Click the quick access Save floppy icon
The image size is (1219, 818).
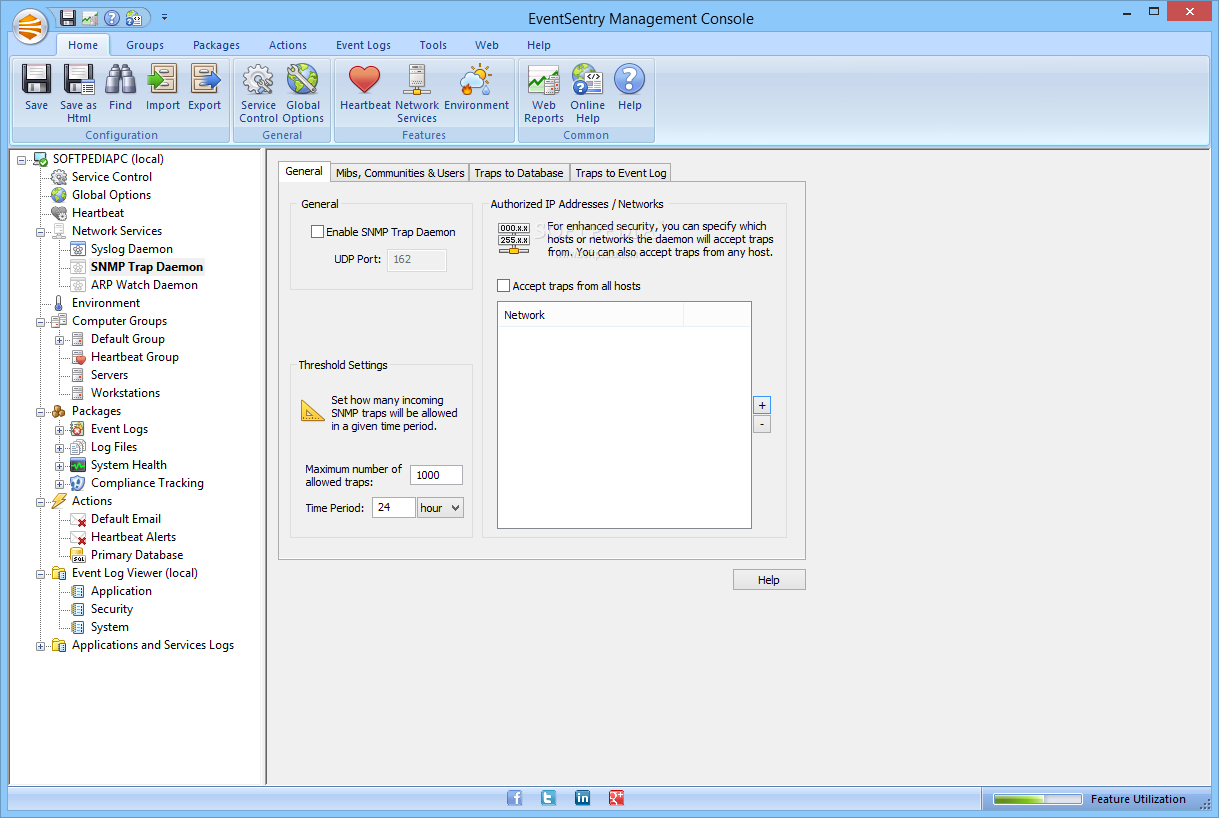[68, 17]
